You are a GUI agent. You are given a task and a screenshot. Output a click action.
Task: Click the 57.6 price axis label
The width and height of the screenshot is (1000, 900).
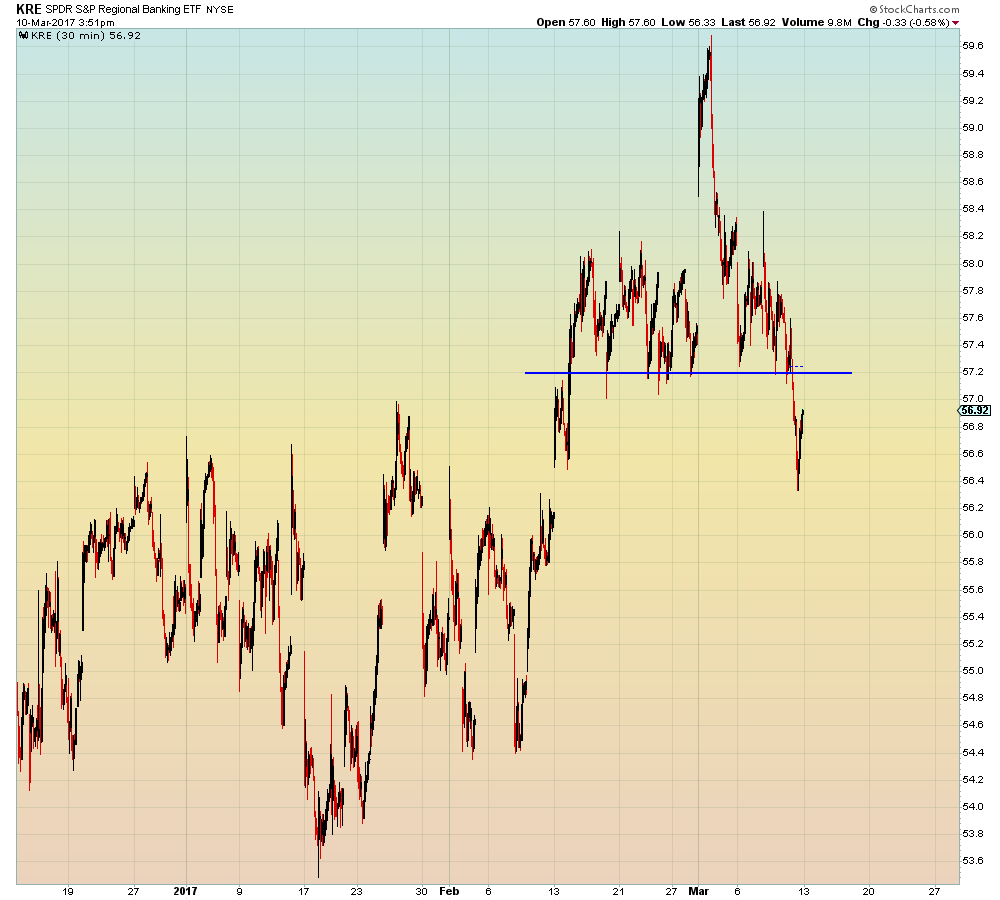(x=973, y=318)
